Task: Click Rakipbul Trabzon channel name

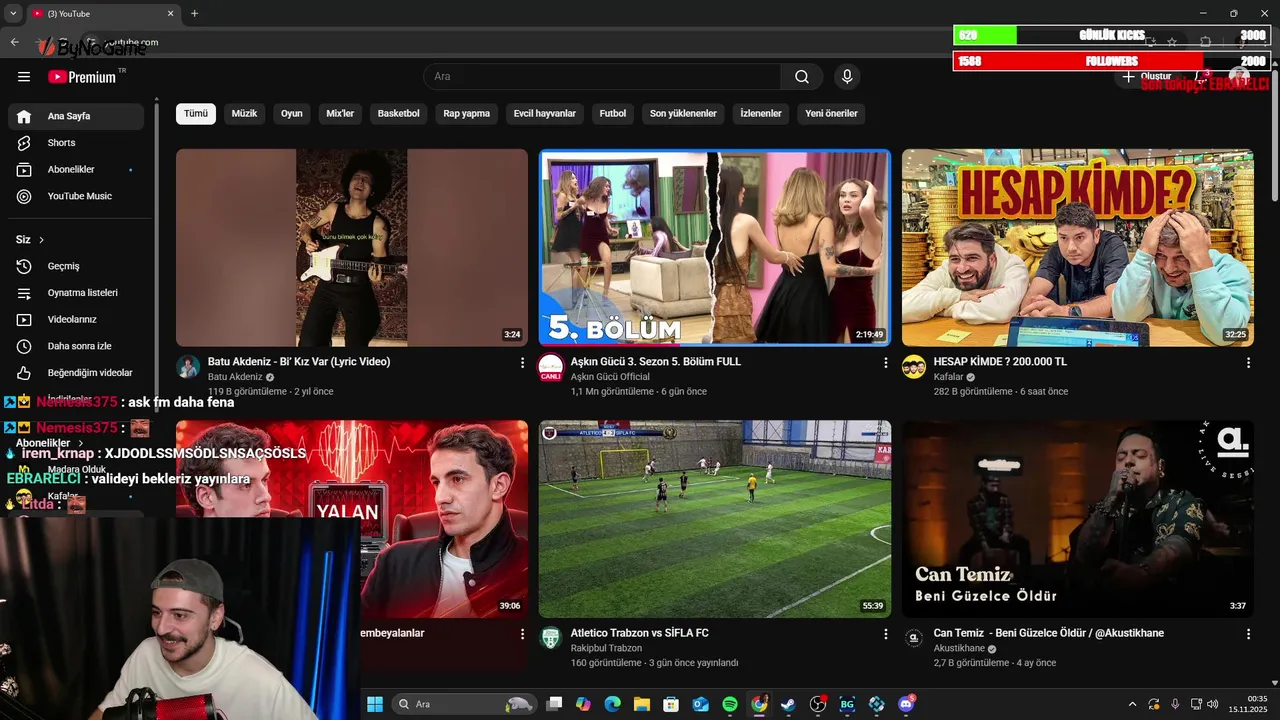Action: (x=606, y=648)
